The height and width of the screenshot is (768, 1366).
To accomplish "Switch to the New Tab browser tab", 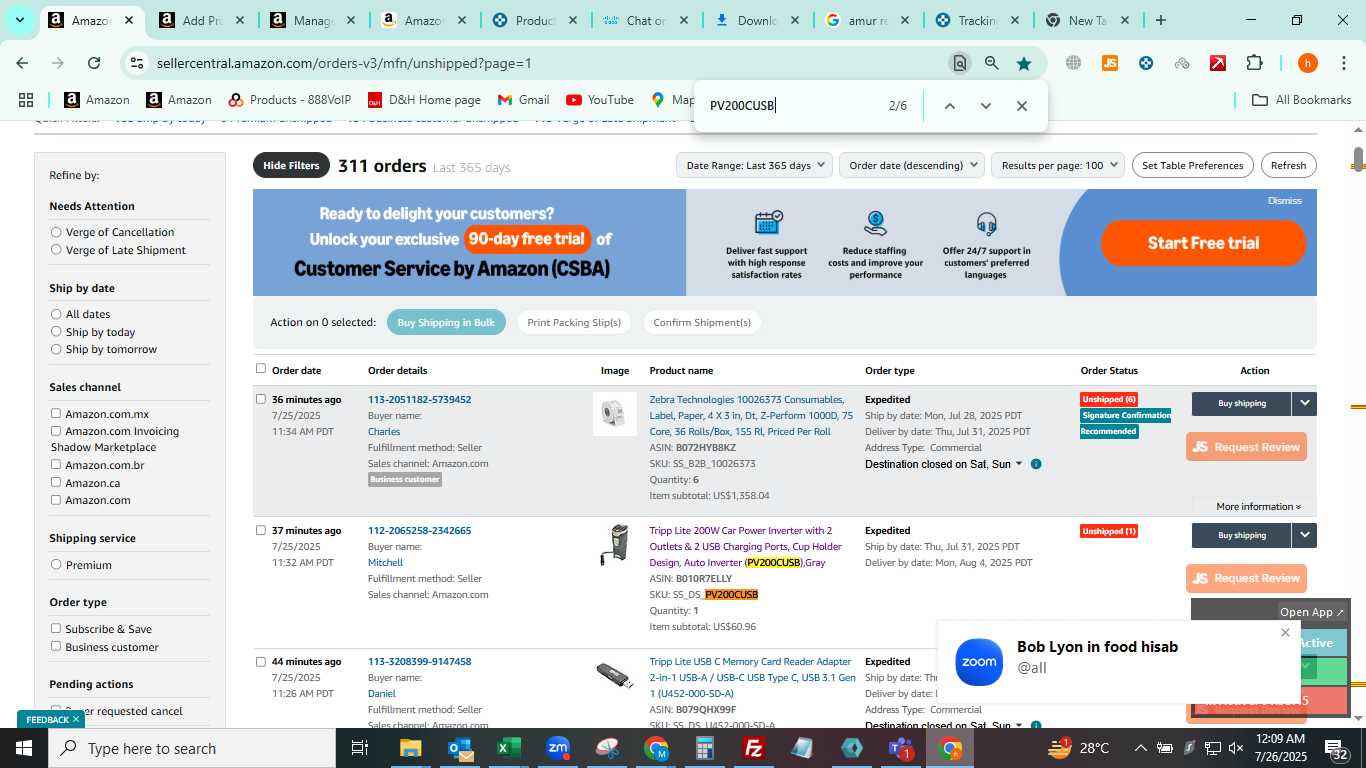I will (1085, 20).
